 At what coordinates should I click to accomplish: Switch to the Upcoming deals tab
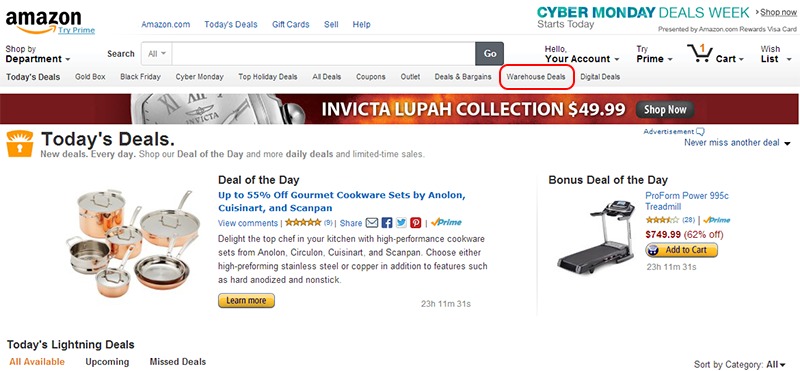[107, 362]
